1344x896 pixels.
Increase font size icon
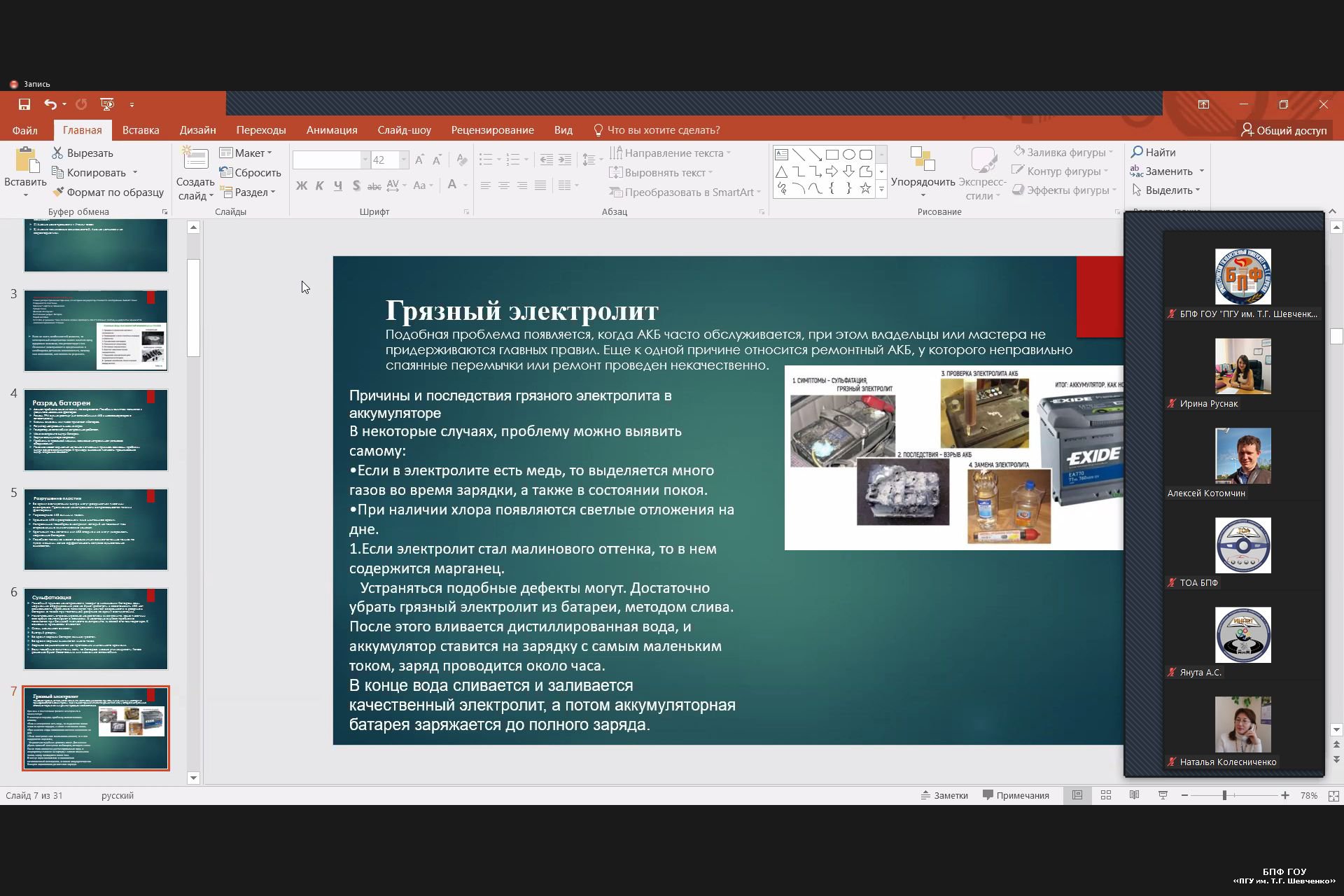[419, 160]
